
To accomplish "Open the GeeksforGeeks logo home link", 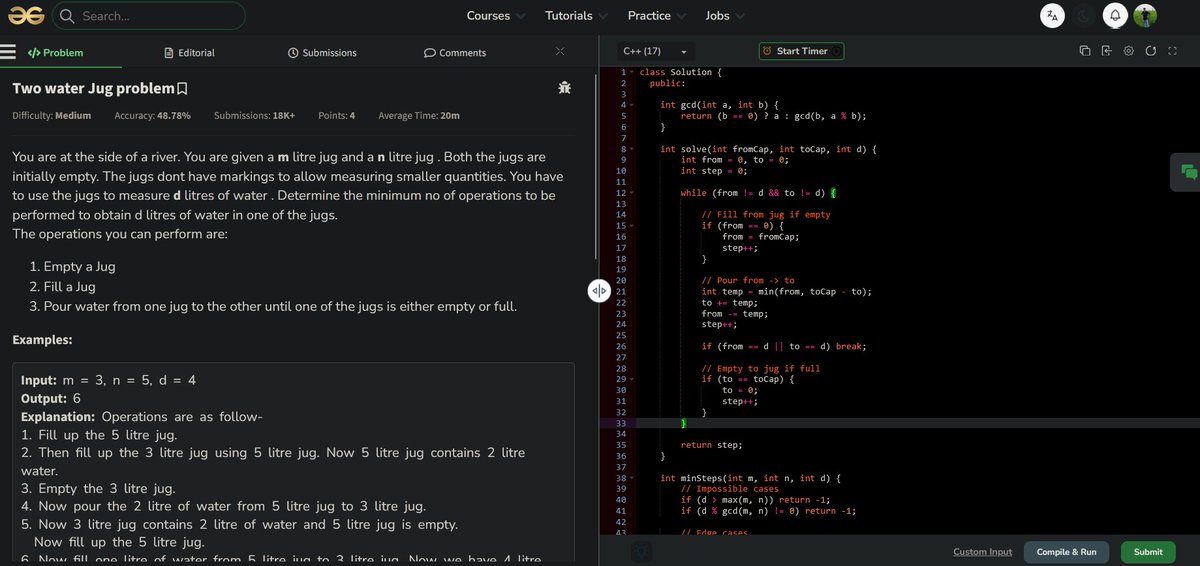I will click(x=25, y=15).
